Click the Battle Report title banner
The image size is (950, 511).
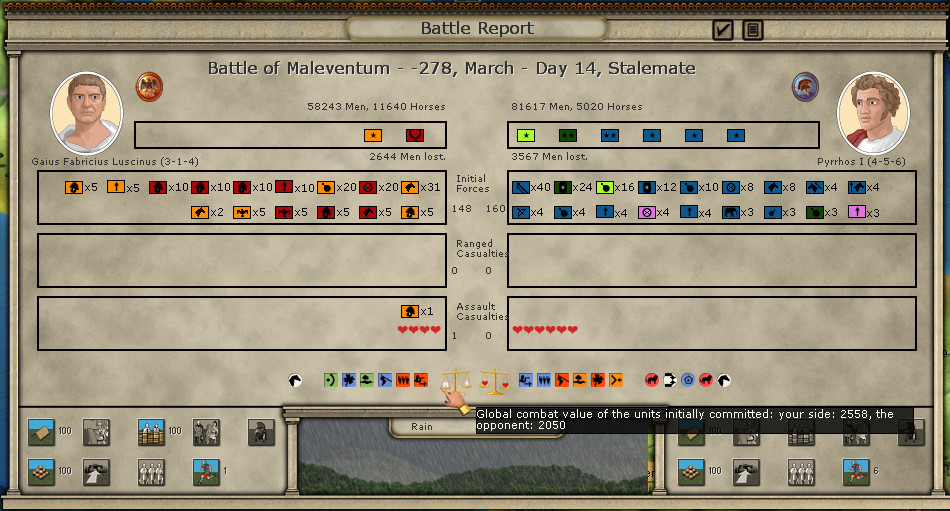click(477, 28)
